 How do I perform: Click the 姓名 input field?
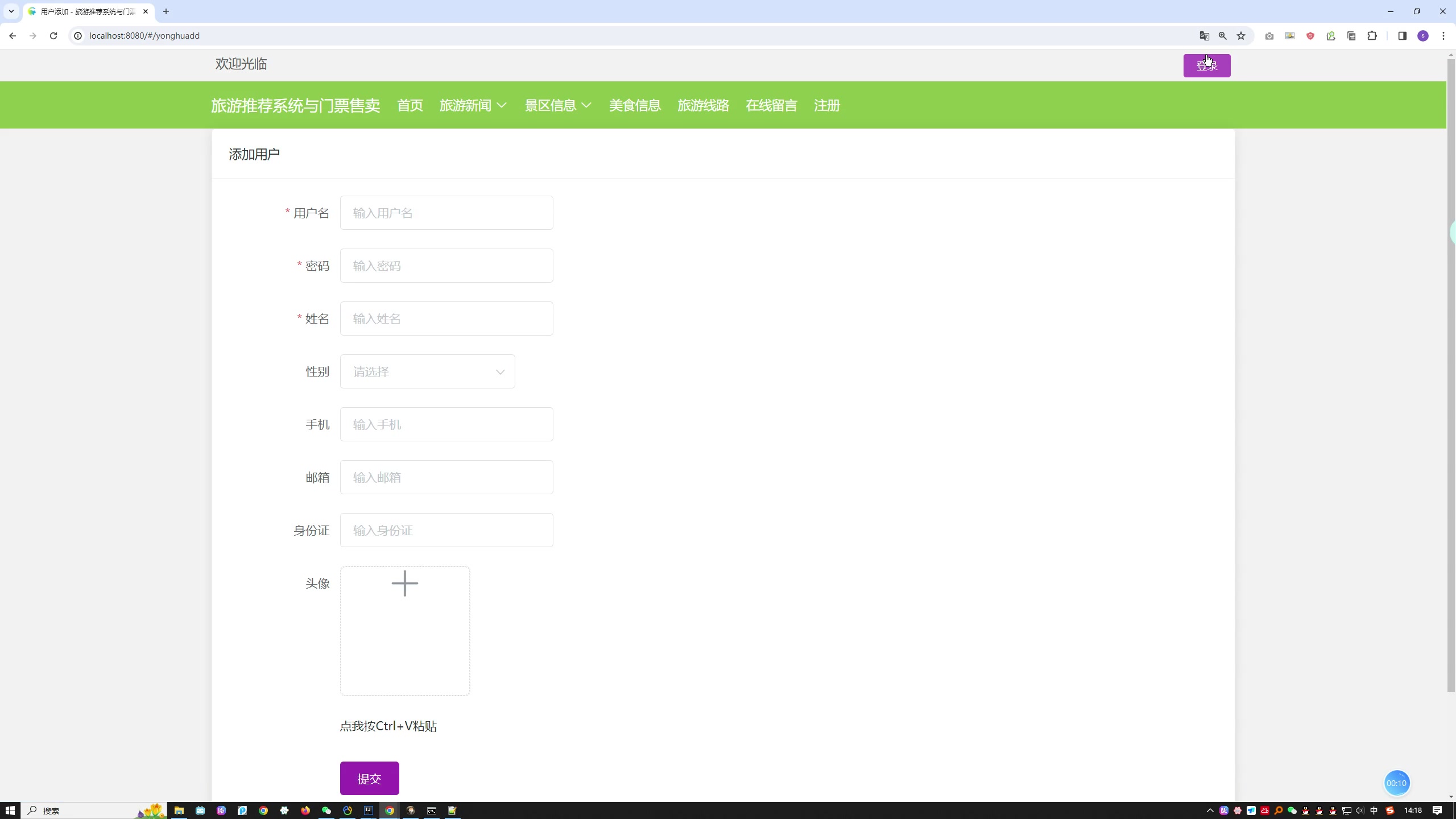pyautogui.click(x=446, y=318)
